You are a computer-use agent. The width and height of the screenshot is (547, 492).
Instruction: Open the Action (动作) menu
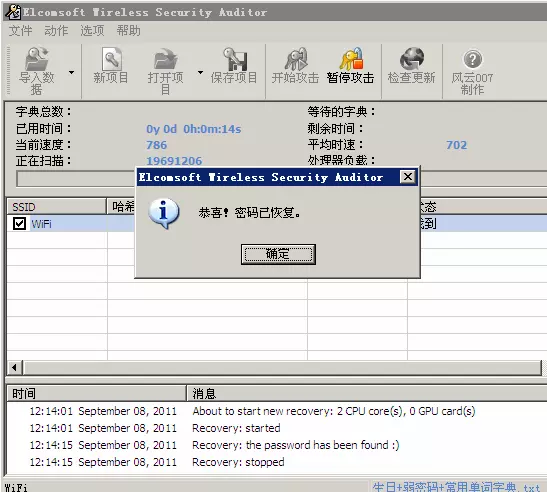[56, 31]
